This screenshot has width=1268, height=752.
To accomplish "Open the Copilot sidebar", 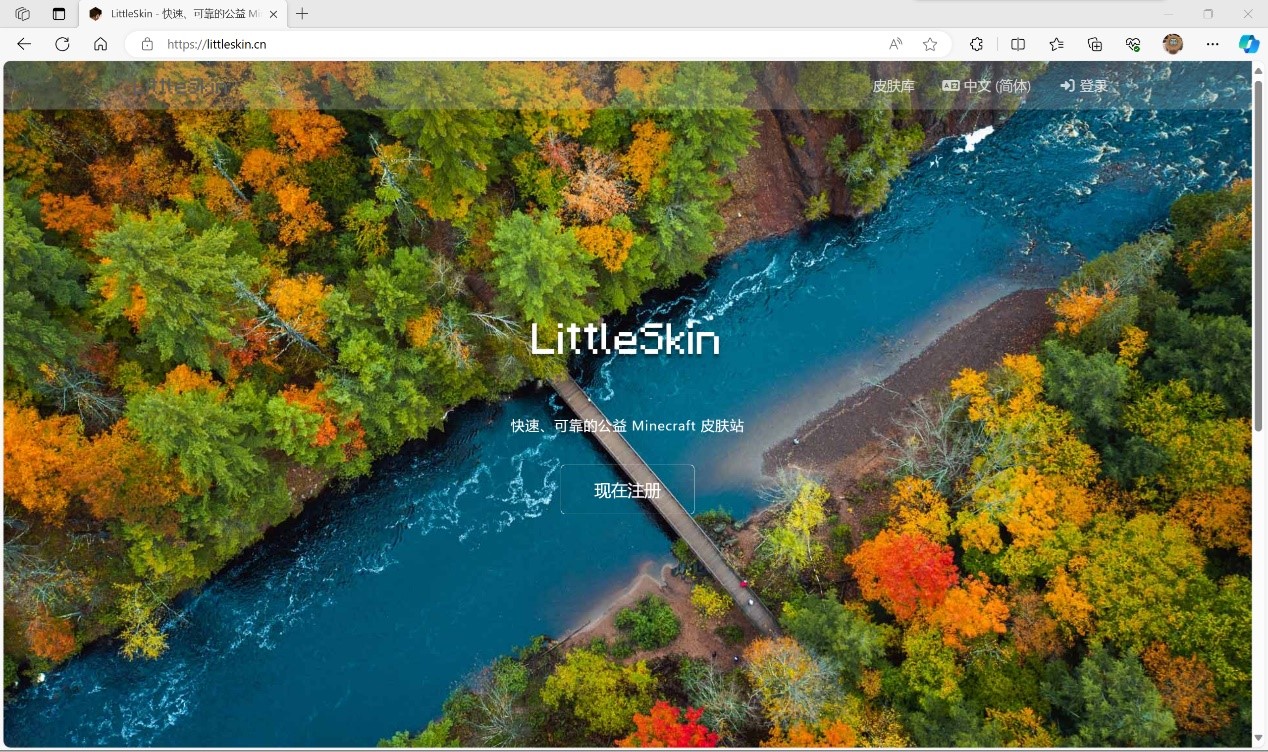I will [x=1248, y=44].
